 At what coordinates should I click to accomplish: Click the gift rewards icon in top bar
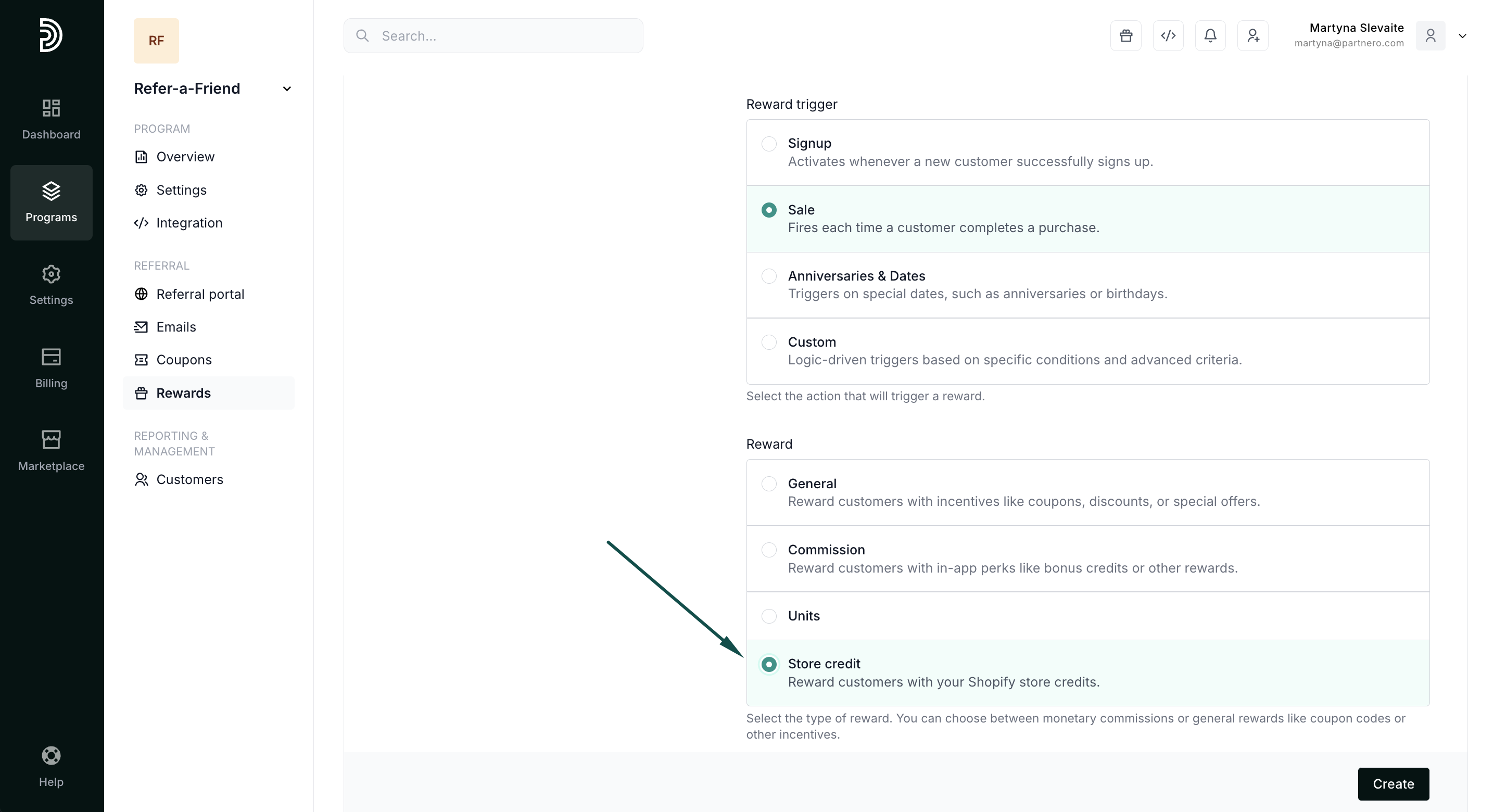[x=1125, y=36]
